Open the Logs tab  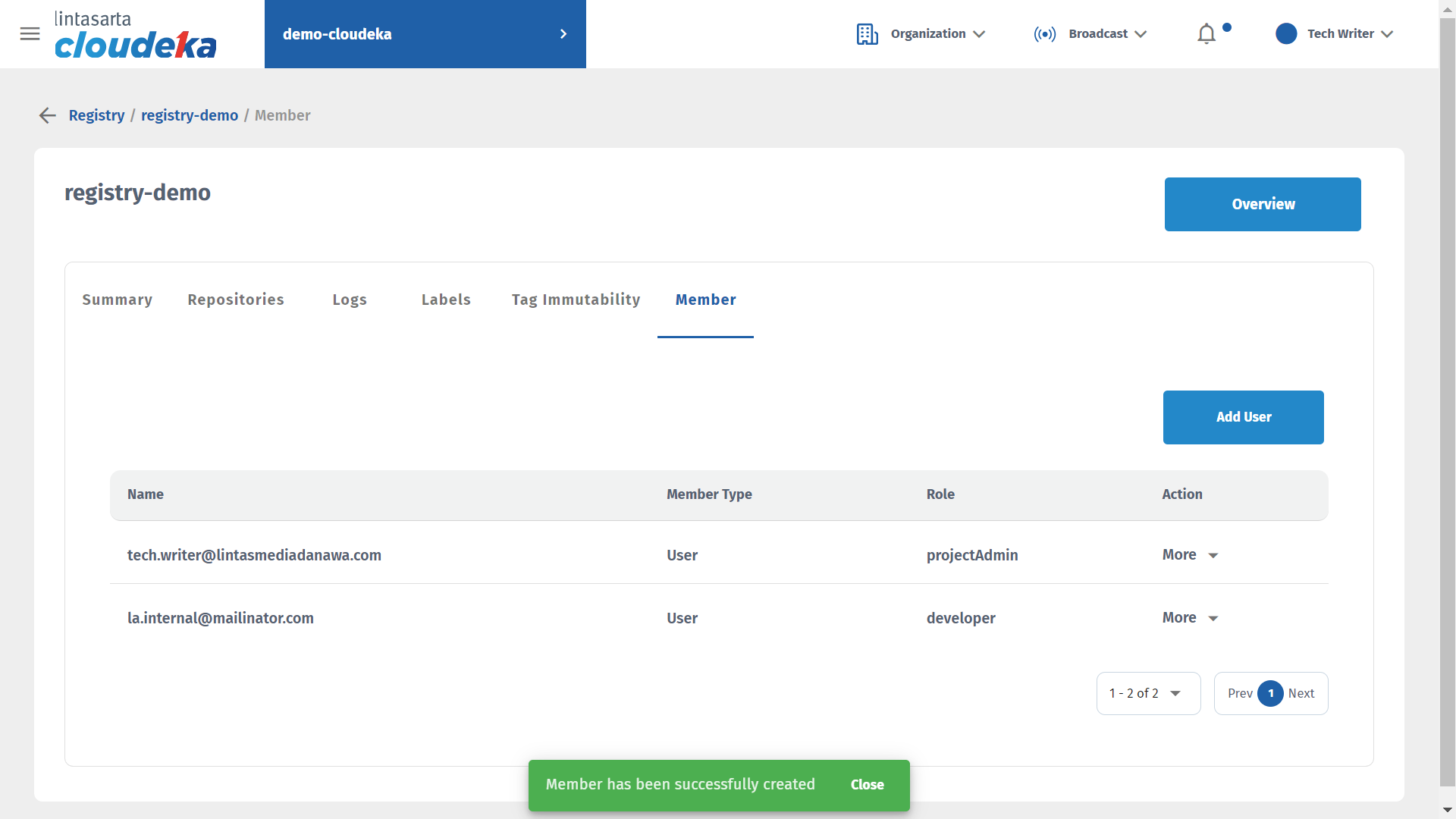pos(350,300)
